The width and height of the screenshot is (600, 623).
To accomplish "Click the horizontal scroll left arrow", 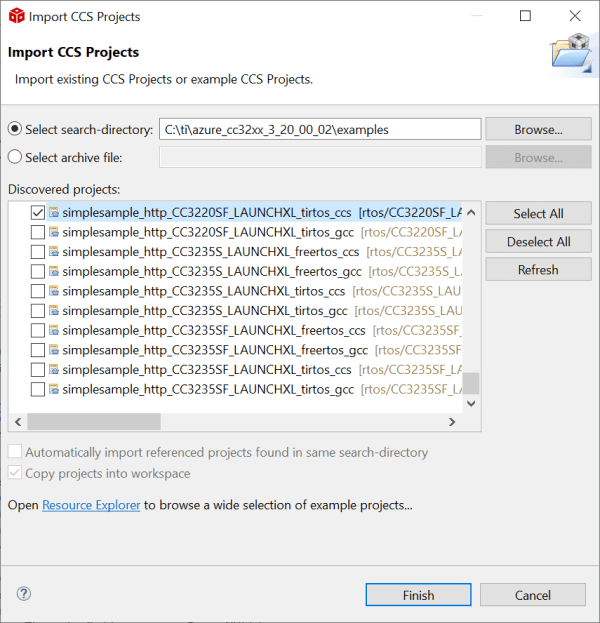I will click(18, 422).
